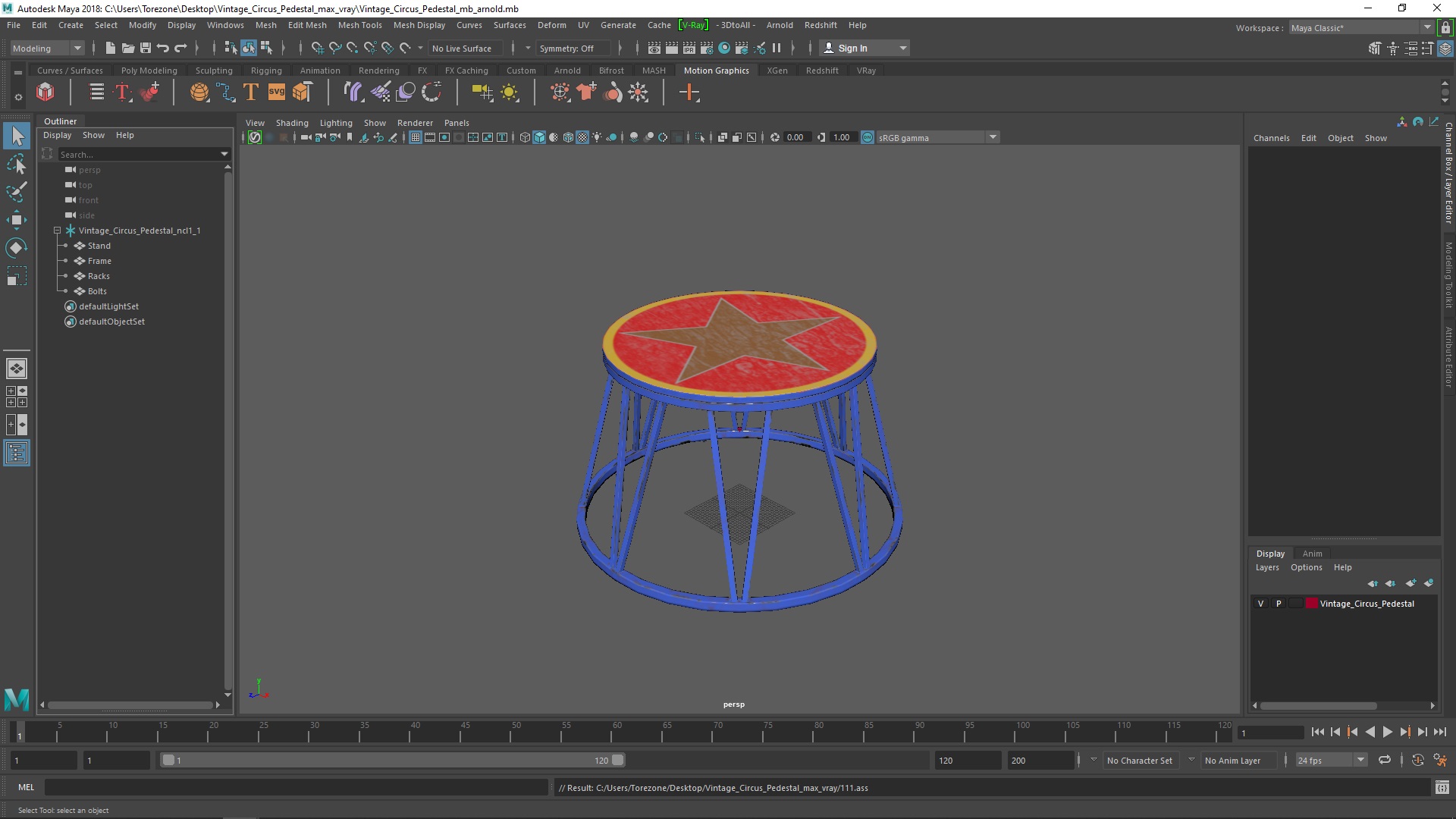This screenshot has height=819, width=1456.
Task: Collapse the Vintage_Circus_Pedestal_ncl1_1 group
Action: [57, 231]
